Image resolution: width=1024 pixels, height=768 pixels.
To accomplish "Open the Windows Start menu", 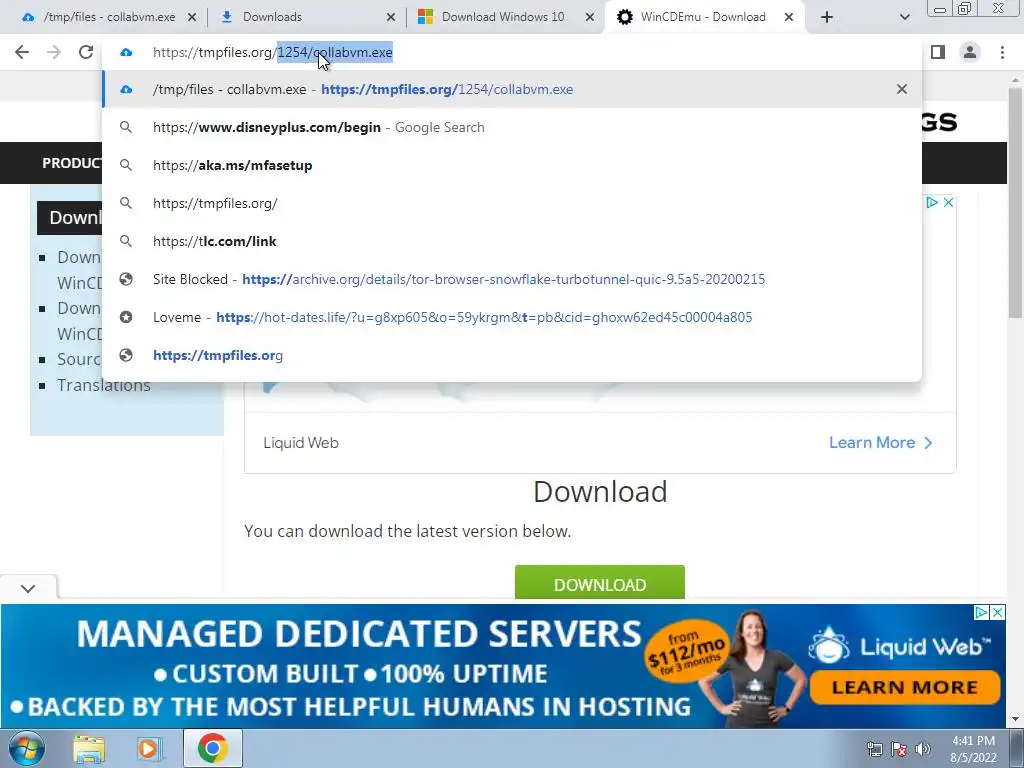I will coord(26,748).
